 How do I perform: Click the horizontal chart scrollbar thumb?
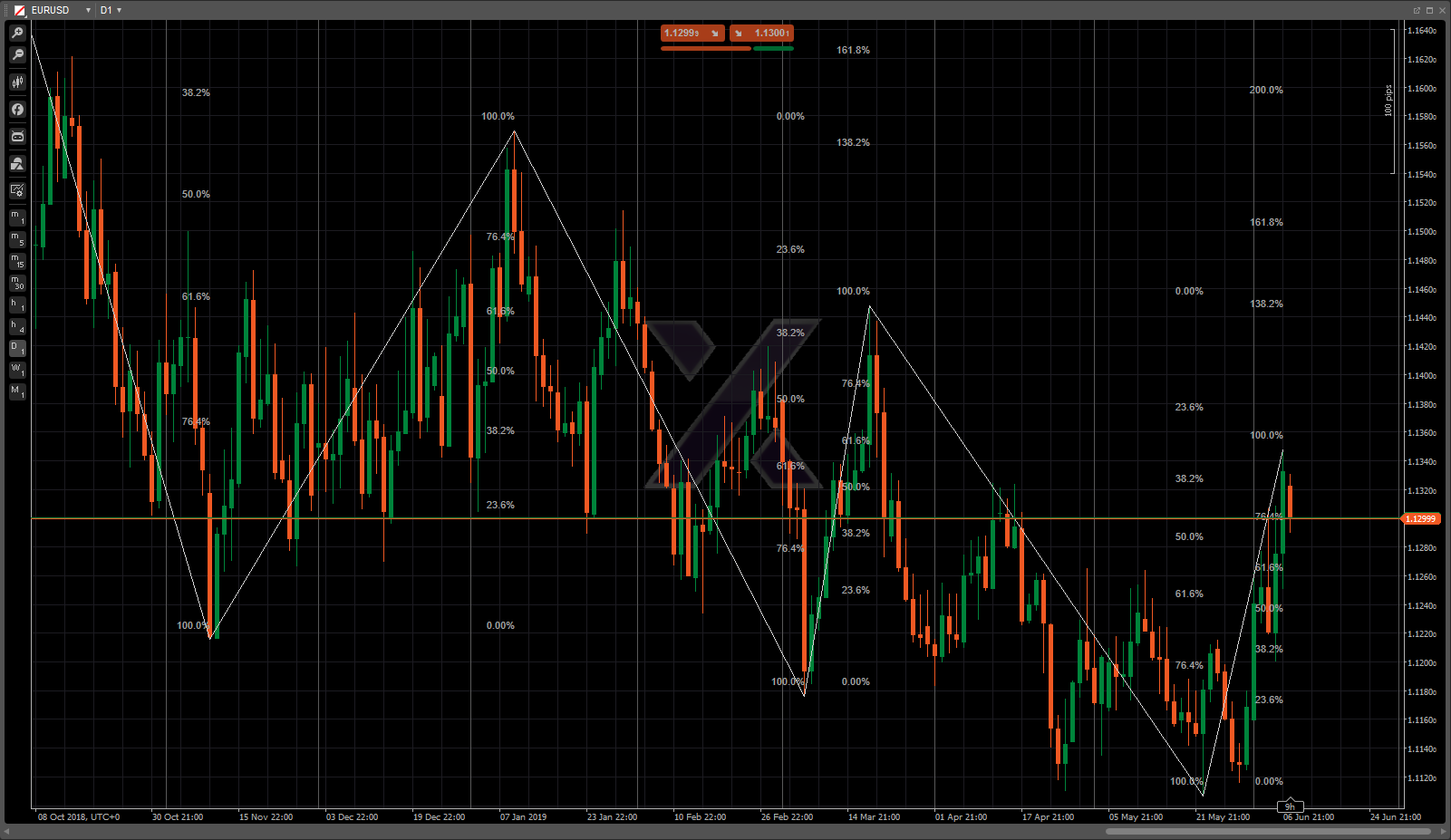click(1268, 831)
